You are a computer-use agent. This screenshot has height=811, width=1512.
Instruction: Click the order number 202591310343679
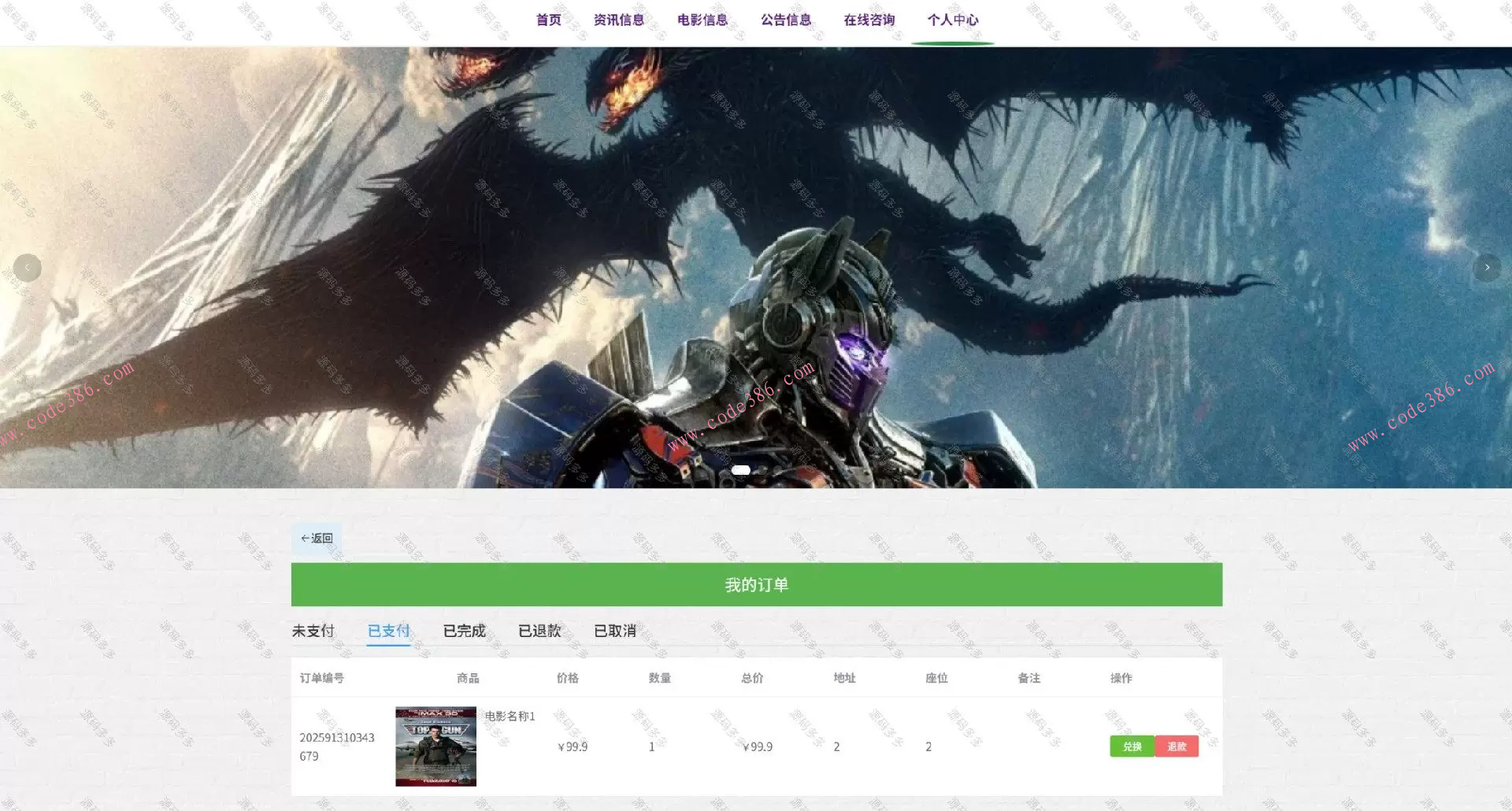point(336,746)
